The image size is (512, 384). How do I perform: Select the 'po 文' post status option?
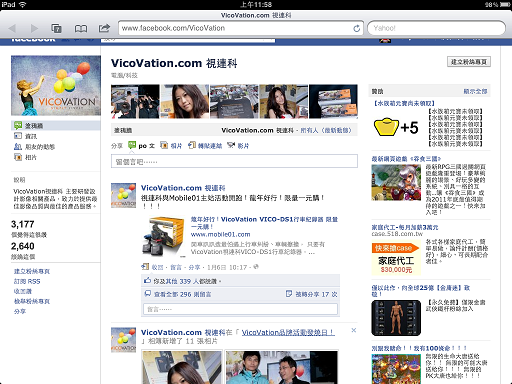point(142,145)
